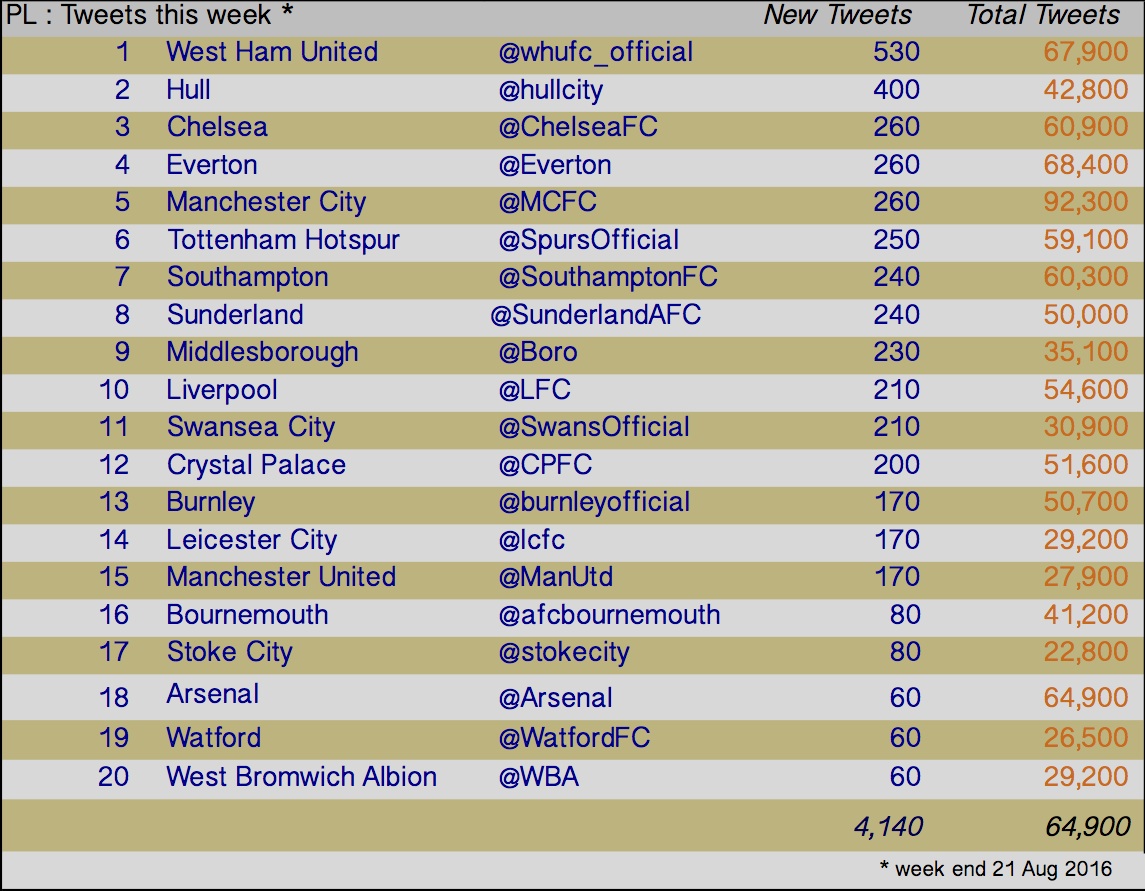Click the @hullcity handle
Screen dimensions: 1145x891
click(551, 91)
